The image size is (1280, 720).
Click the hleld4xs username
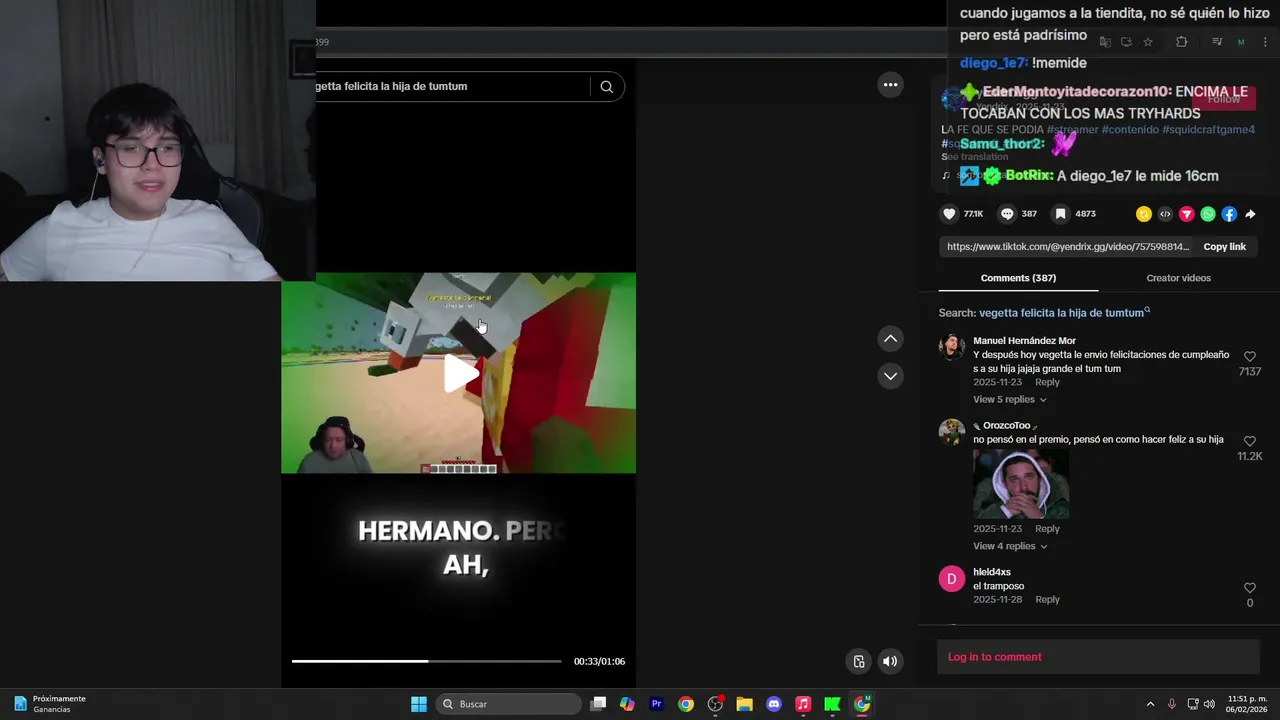coord(992,572)
